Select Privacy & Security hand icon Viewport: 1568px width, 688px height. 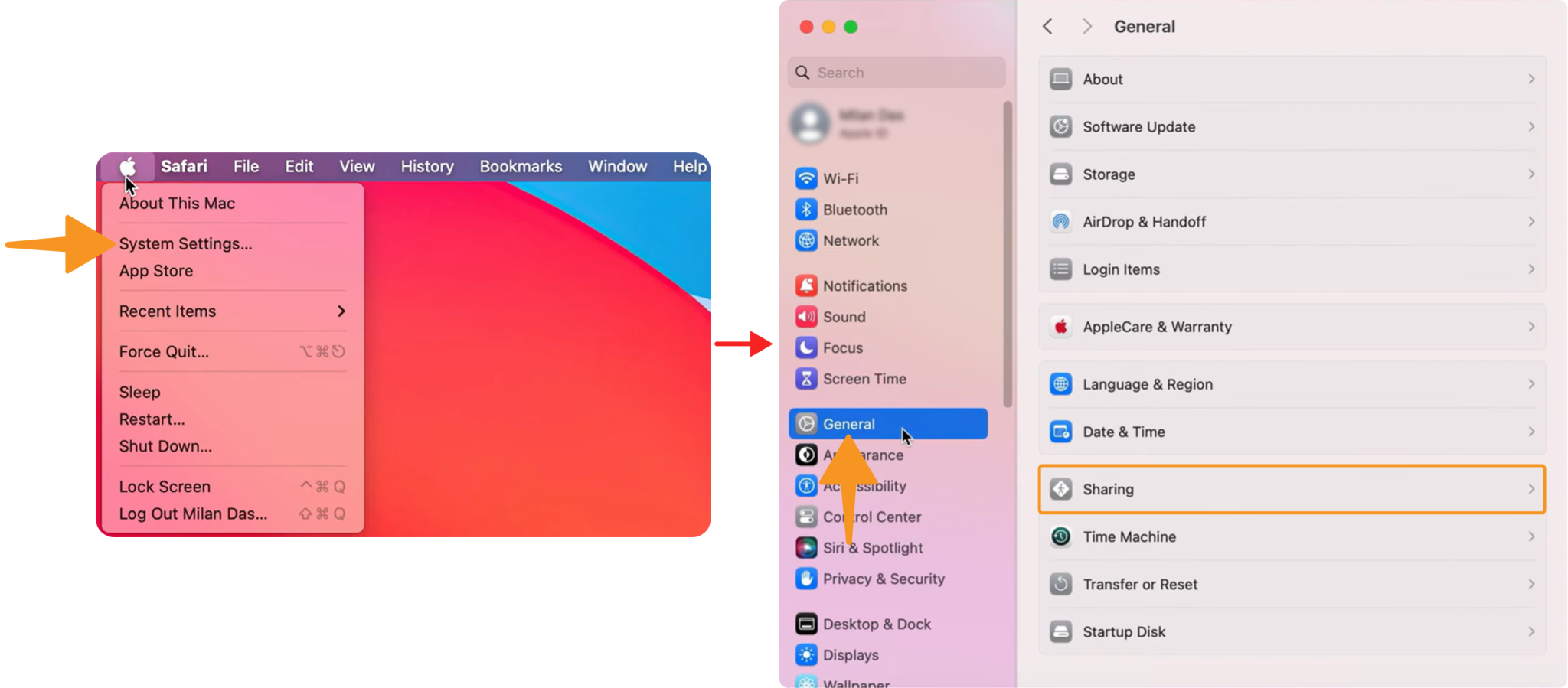(x=806, y=579)
